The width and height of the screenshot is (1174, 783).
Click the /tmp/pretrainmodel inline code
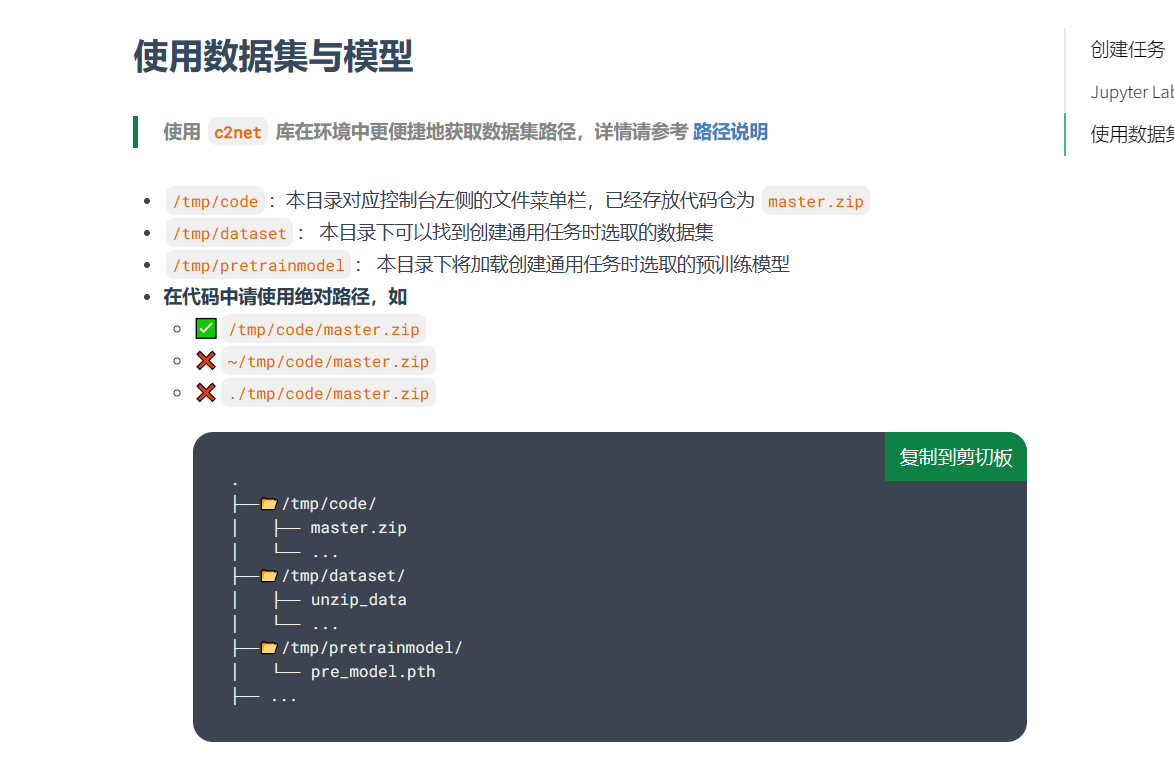(258, 266)
